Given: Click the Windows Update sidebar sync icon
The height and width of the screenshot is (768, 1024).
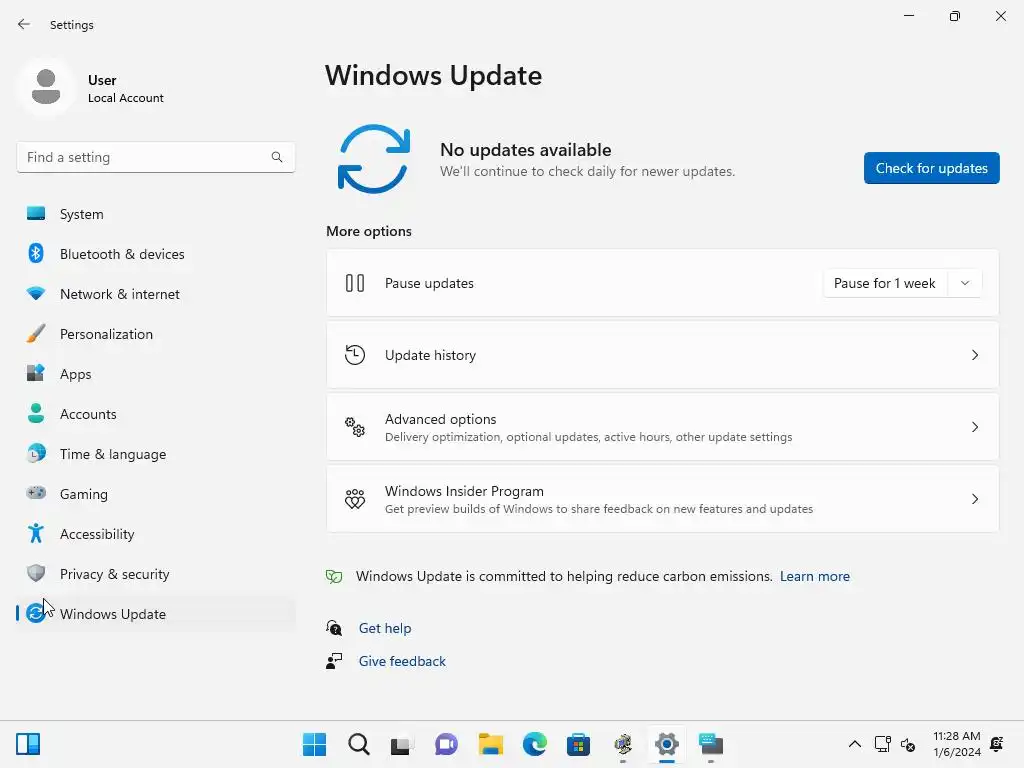Looking at the screenshot, I should [36, 613].
